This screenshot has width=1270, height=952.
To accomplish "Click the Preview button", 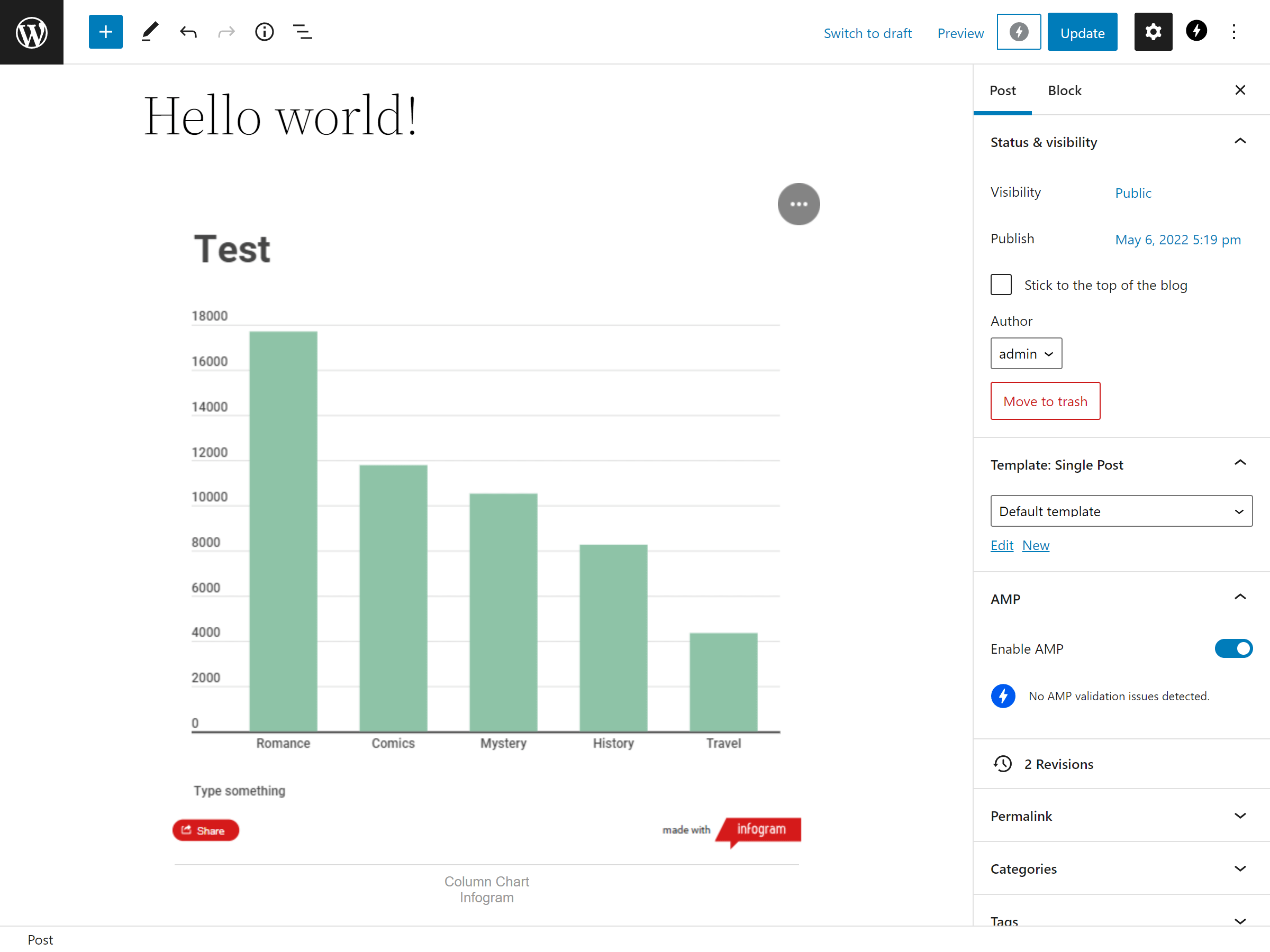I will click(960, 33).
